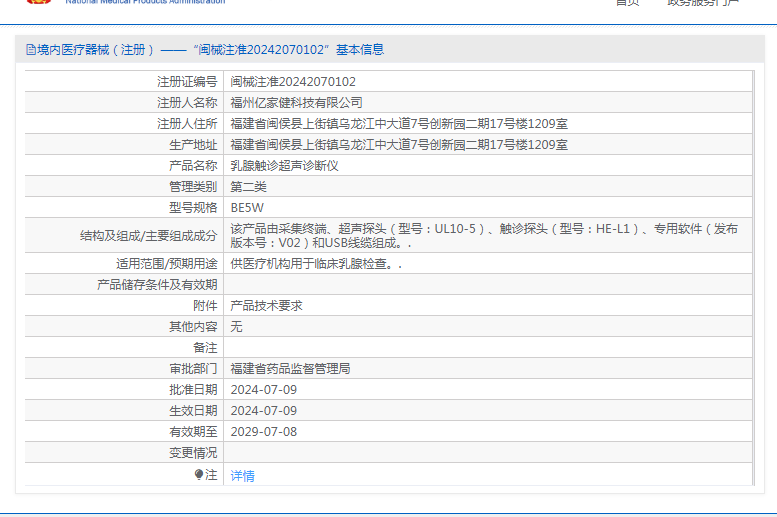
Task: Click the 批准日期 value 2024-07-09
Action: (264, 390)
